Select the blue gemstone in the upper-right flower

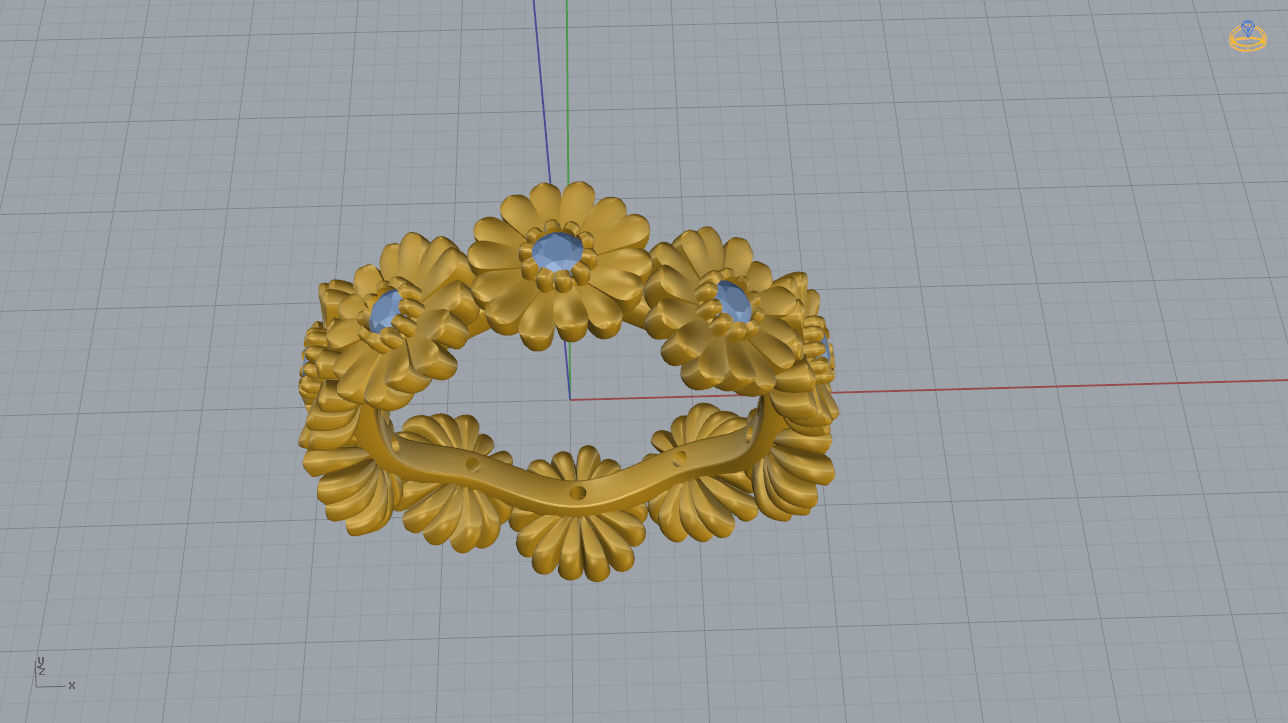pyautogui.click(x=733, y=301)
